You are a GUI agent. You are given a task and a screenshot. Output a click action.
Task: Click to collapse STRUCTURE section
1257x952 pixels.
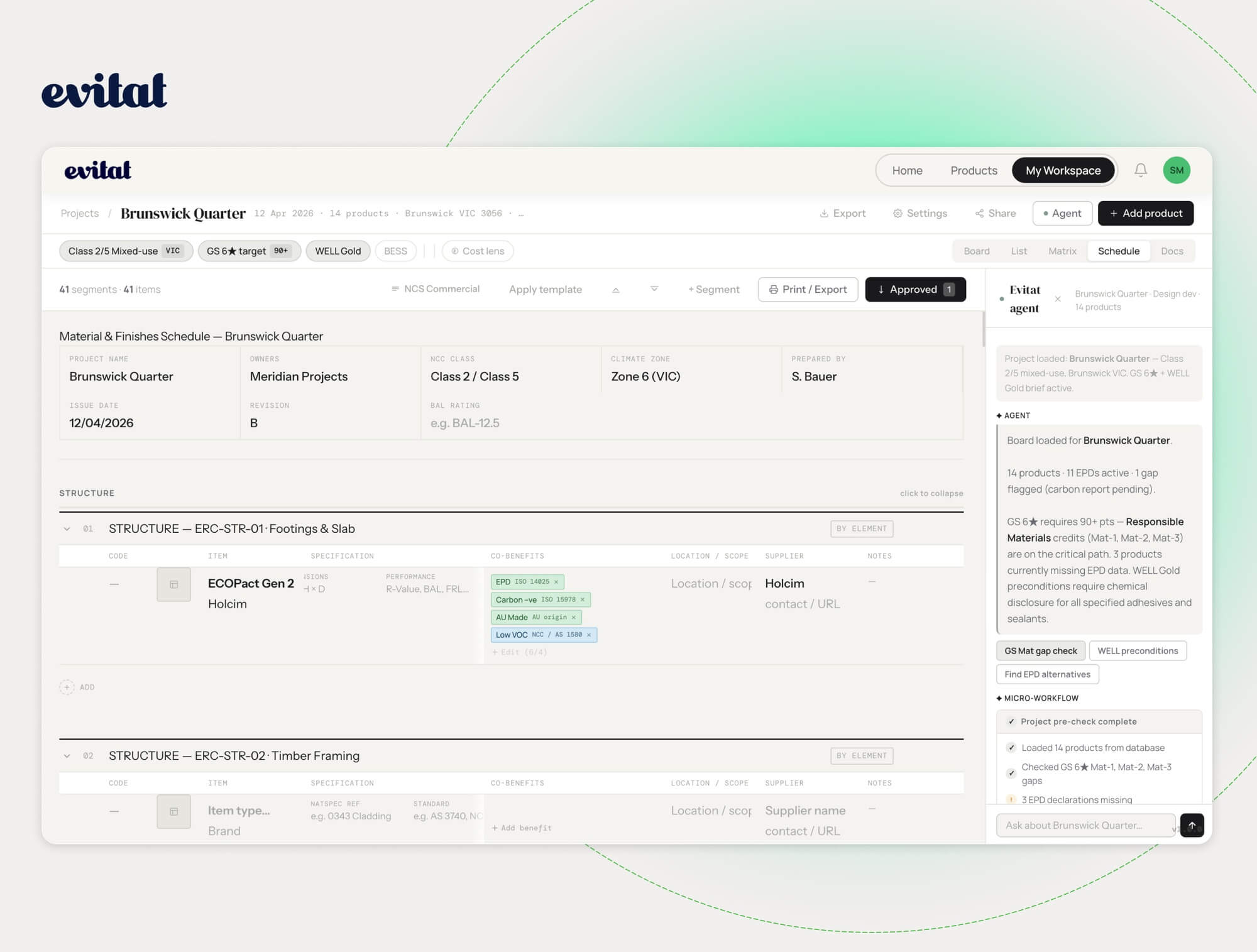[931, 493]
